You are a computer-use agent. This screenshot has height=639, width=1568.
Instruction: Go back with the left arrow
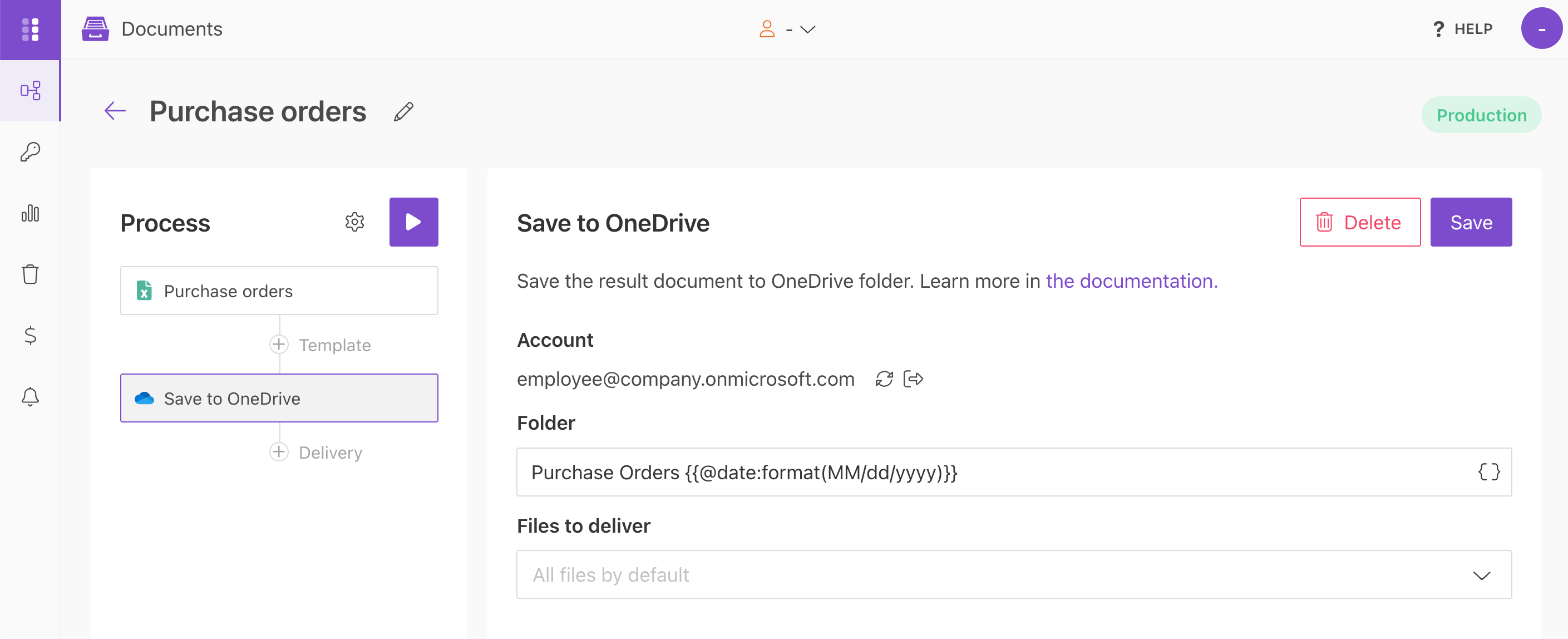coord(115,111)
